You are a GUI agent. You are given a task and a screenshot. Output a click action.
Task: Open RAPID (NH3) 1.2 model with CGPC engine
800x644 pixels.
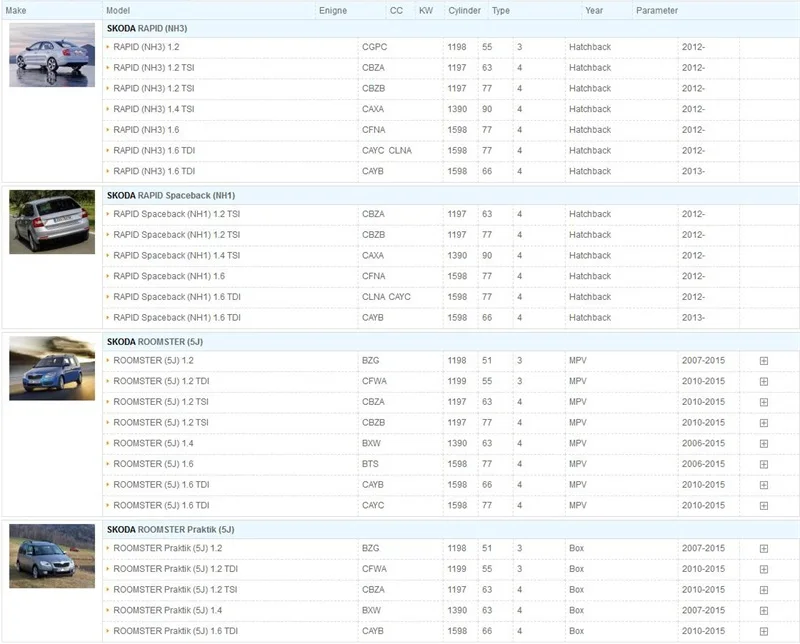click(x=146, y=47)
